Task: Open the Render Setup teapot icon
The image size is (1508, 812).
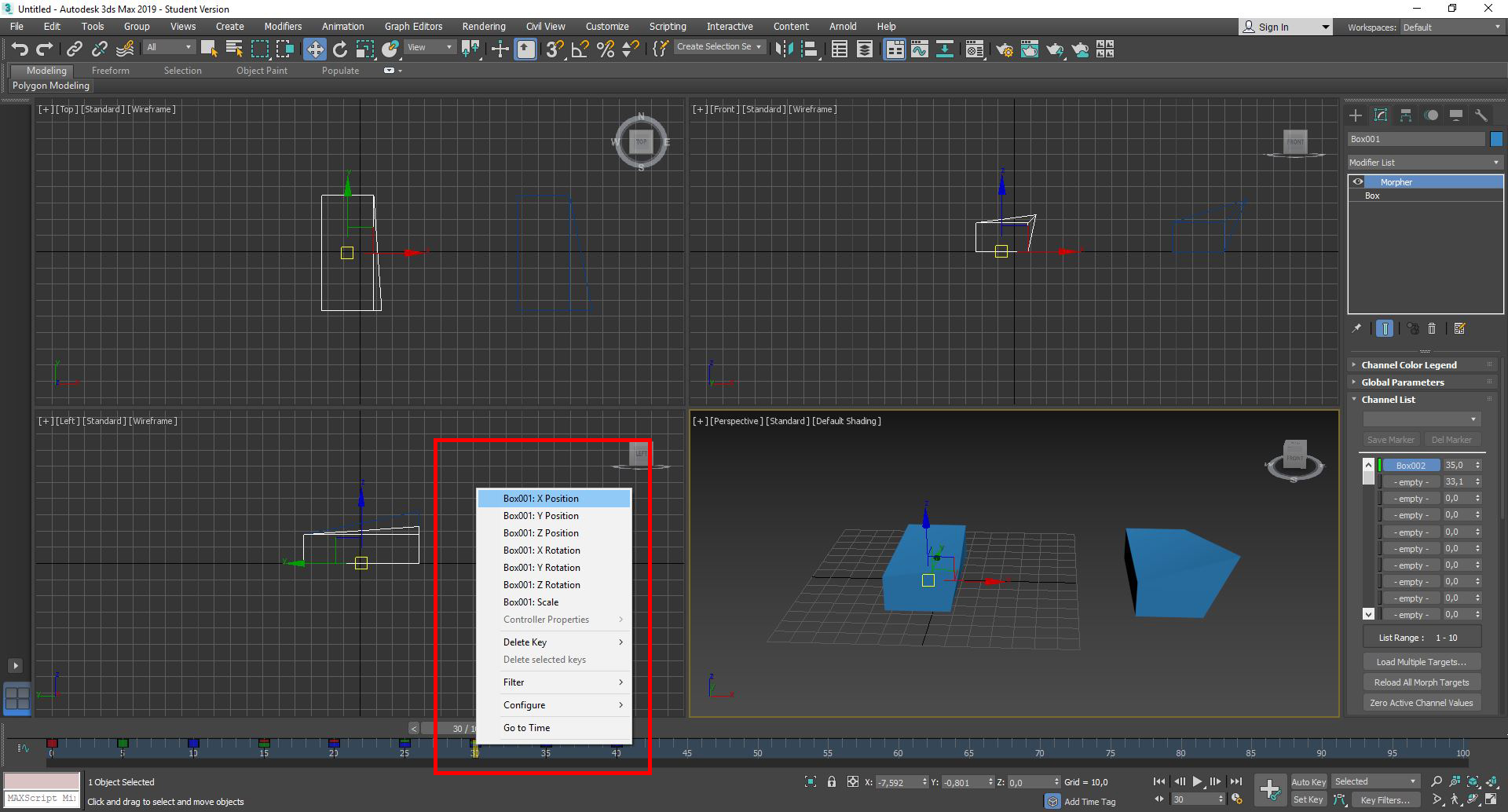Action: 1005,49
